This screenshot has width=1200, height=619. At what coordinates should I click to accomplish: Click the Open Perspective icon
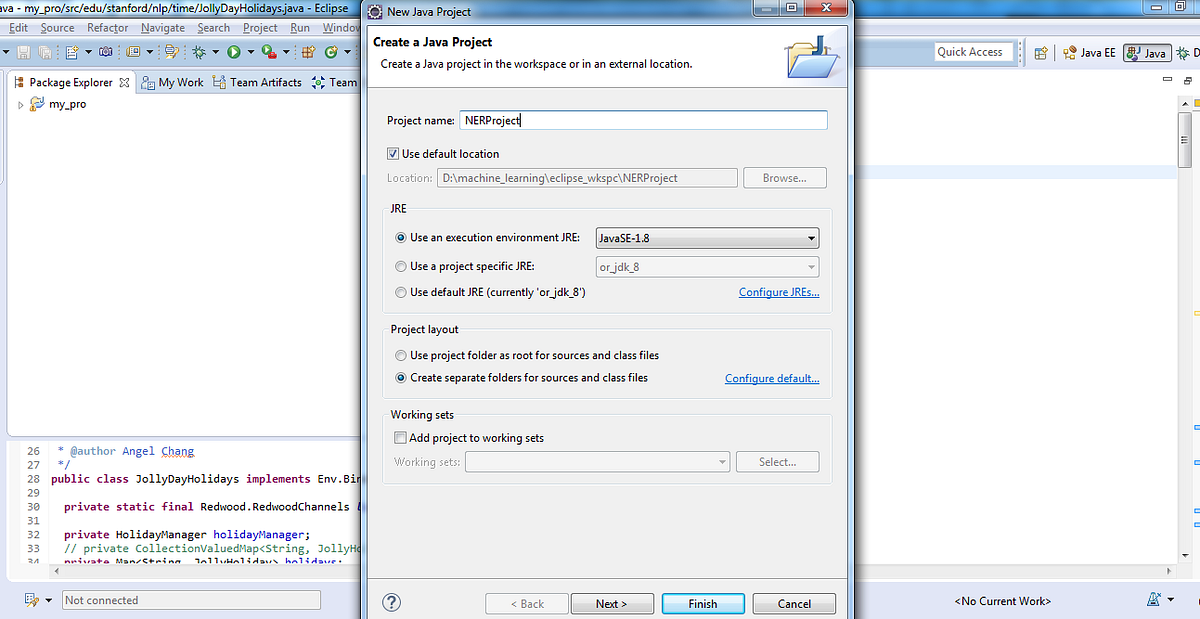(1040, 53)
